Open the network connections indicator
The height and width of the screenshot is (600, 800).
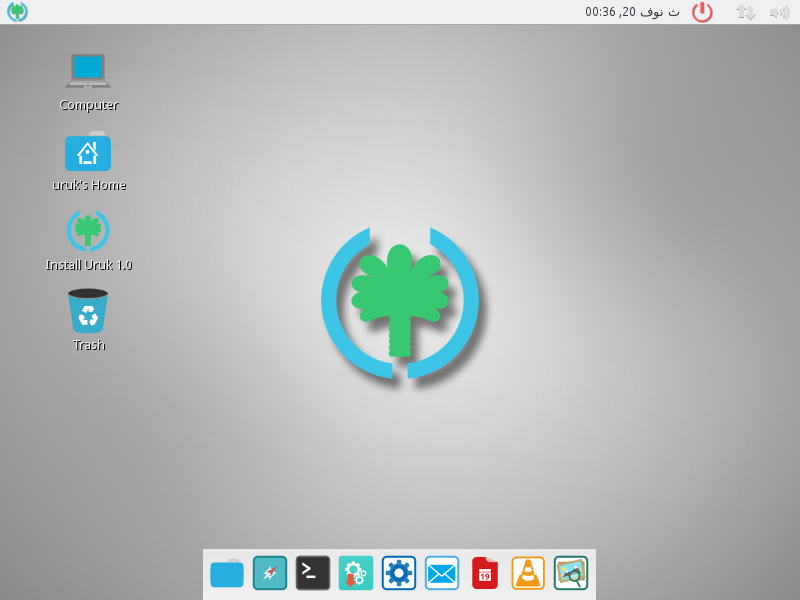coord(746,12)
